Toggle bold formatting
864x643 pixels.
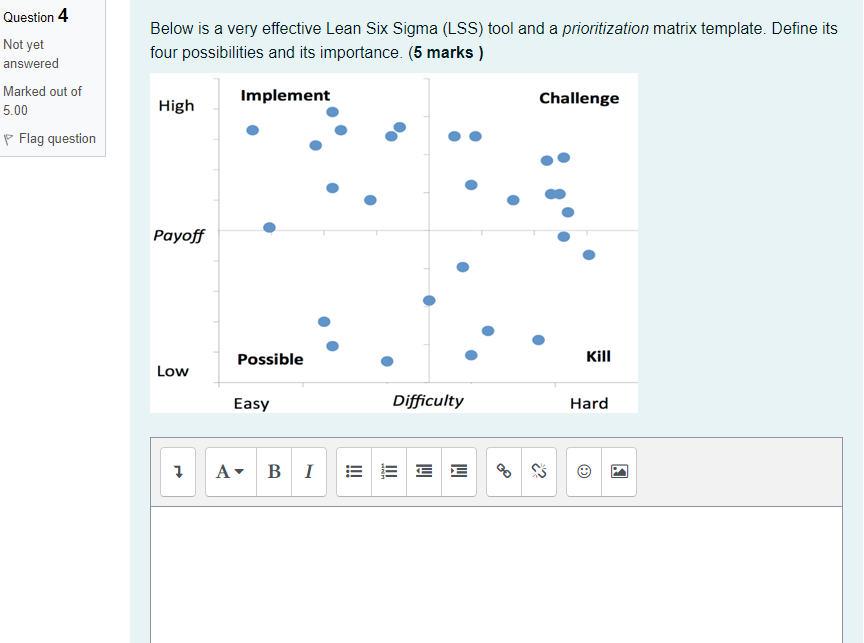[273, 471]
